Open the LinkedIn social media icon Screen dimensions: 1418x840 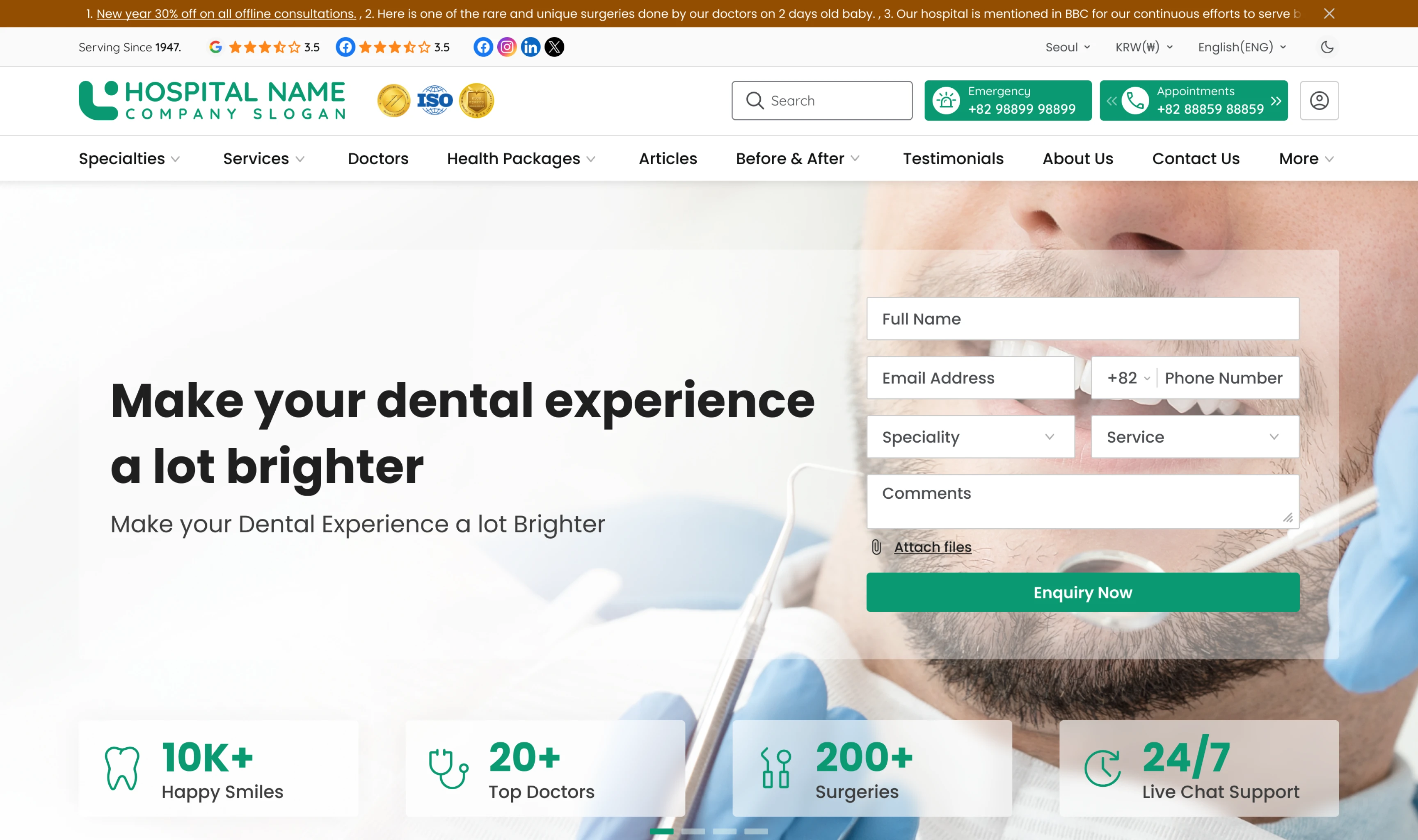(x=531, y=47)
